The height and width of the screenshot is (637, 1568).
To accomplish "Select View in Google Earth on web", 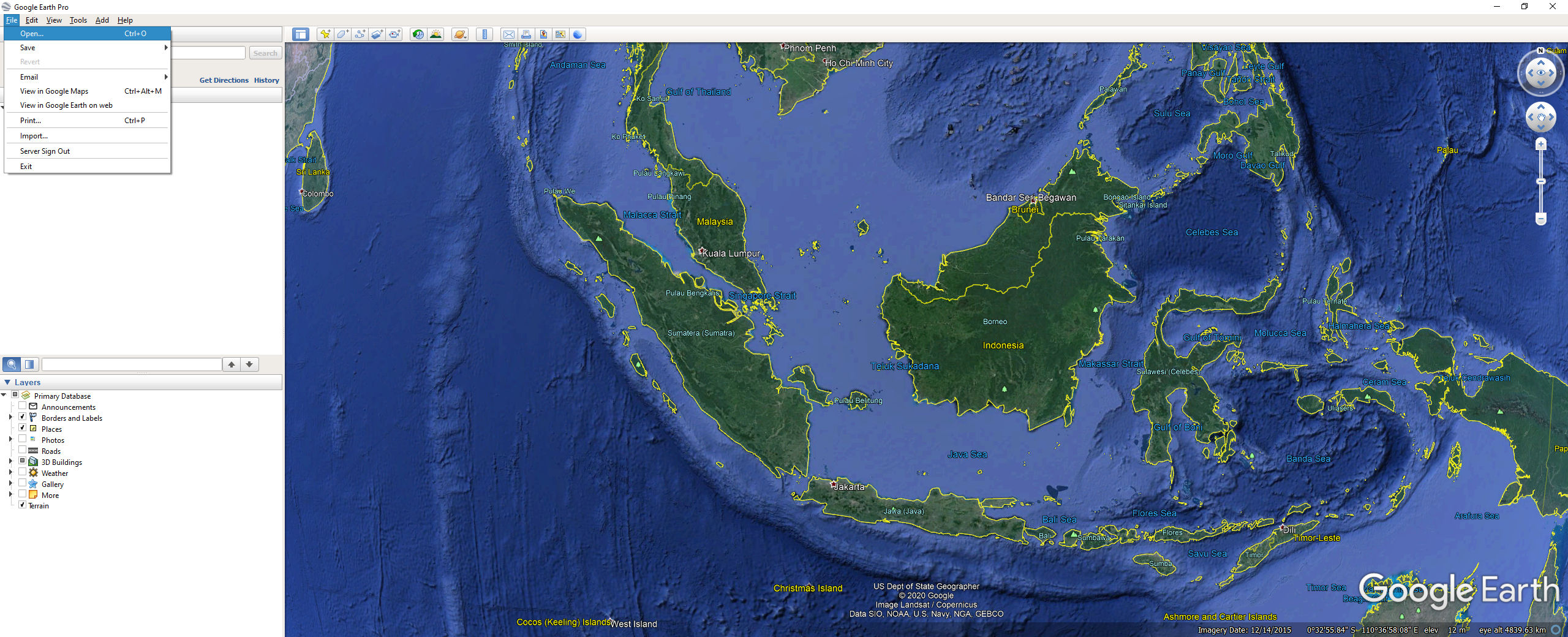I will pos(87,105).
